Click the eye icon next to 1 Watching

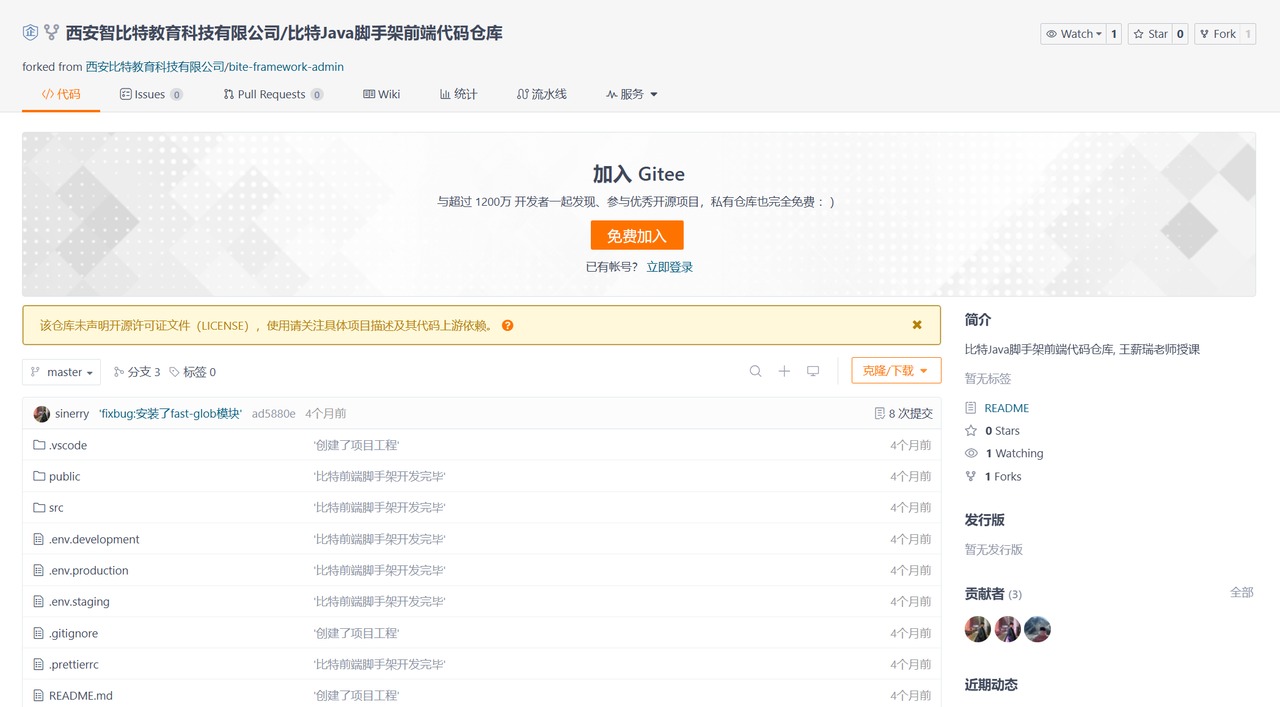[971, 453]
